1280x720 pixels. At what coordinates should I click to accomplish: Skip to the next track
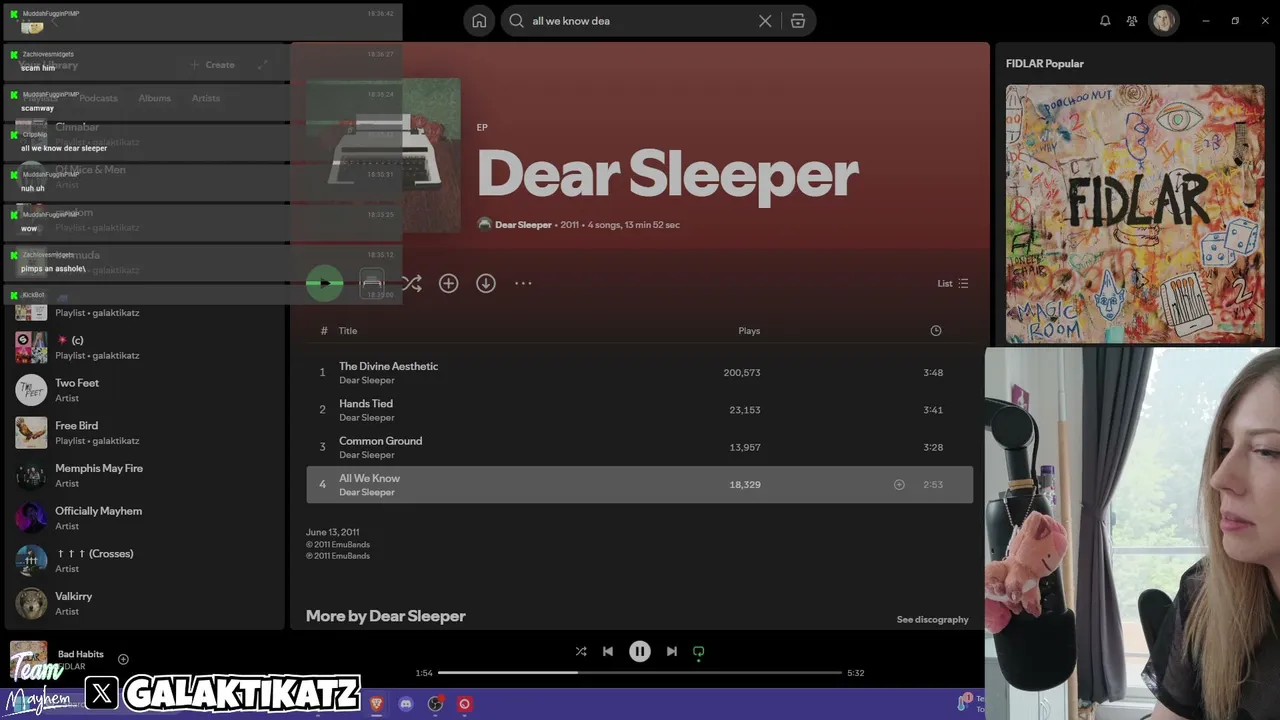pos(672,652)
